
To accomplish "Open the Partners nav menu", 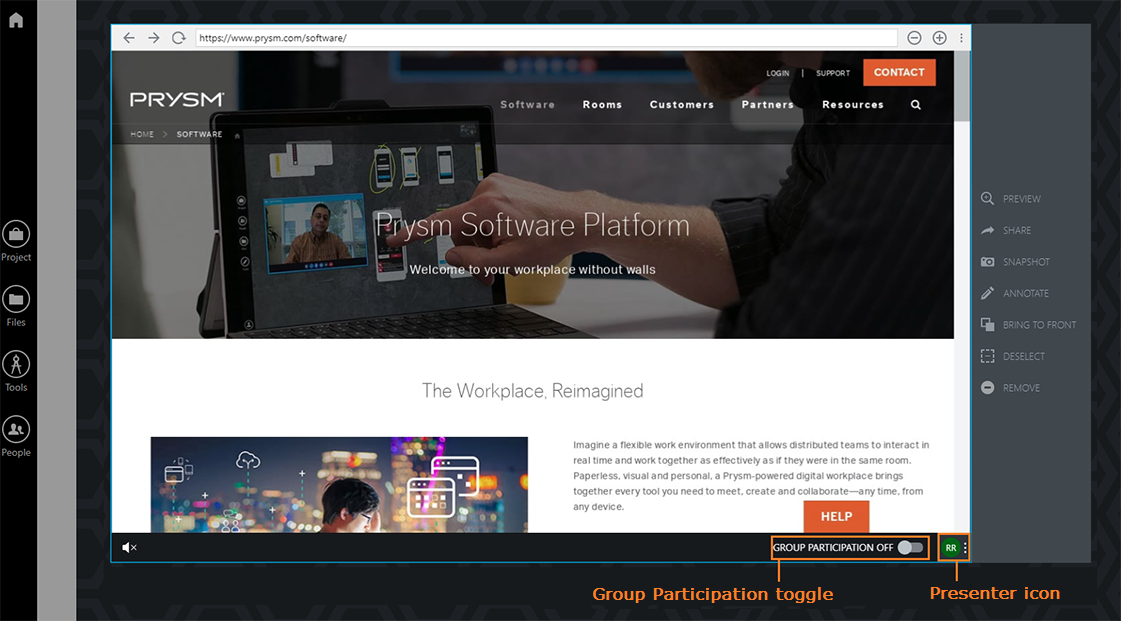I will click(x=767, y=104).
